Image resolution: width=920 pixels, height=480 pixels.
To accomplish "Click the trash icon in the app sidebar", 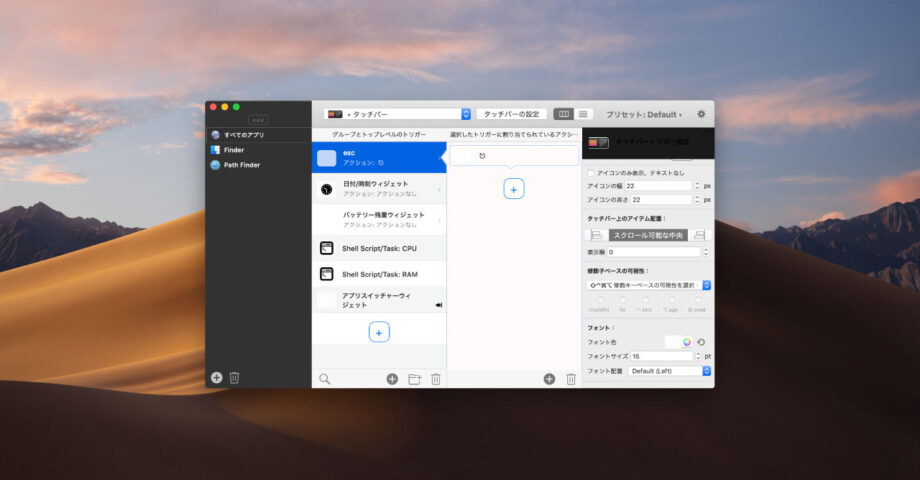I will [x=234, y=377].
